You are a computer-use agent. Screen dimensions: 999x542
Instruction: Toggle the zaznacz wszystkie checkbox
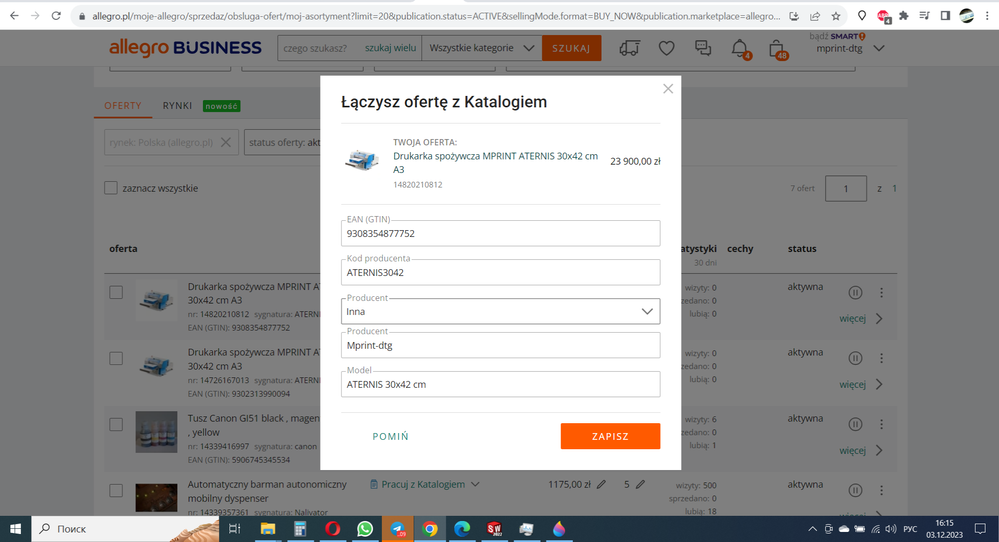pos(111,188)
